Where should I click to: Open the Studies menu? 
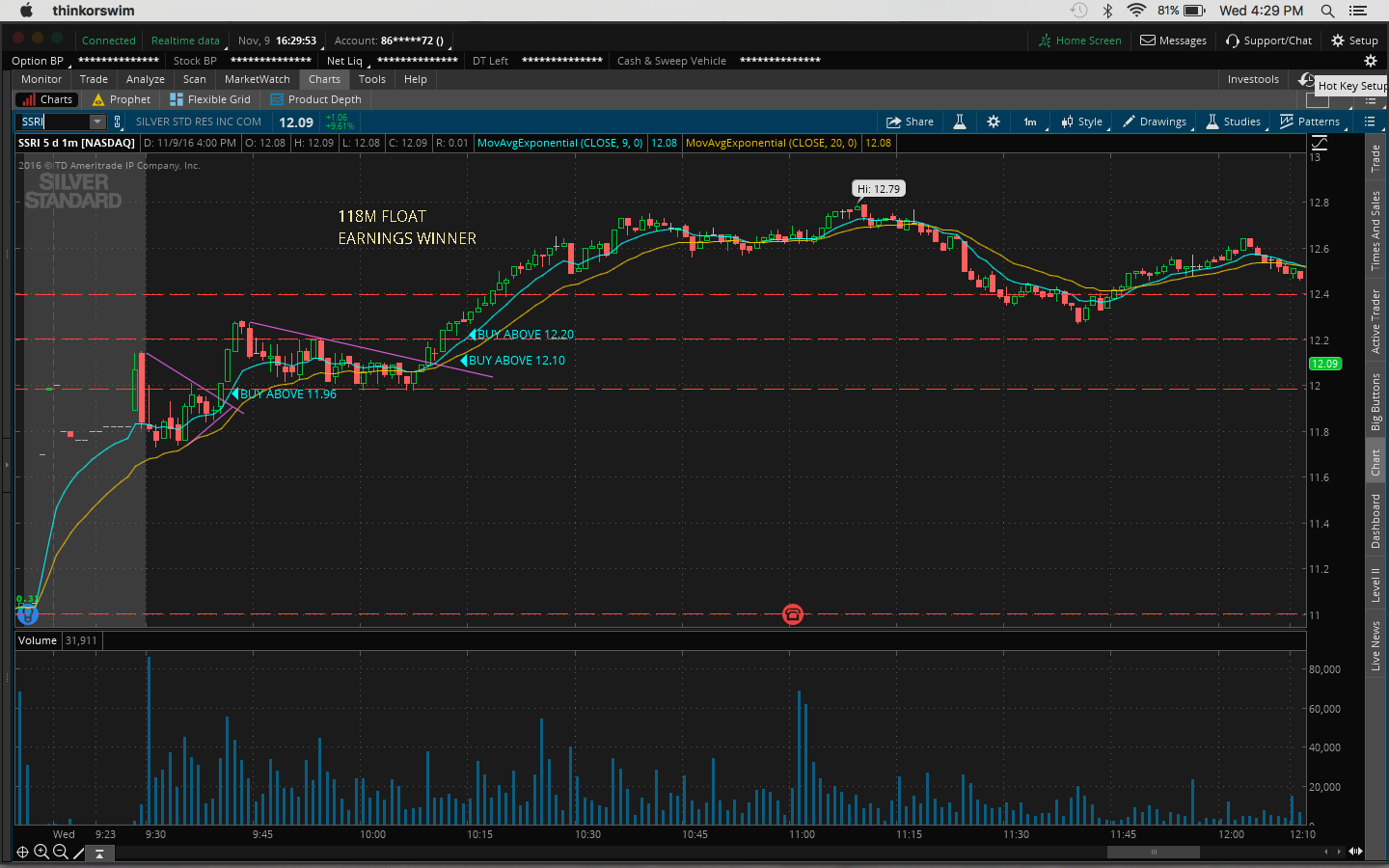tap(1234, 122)
